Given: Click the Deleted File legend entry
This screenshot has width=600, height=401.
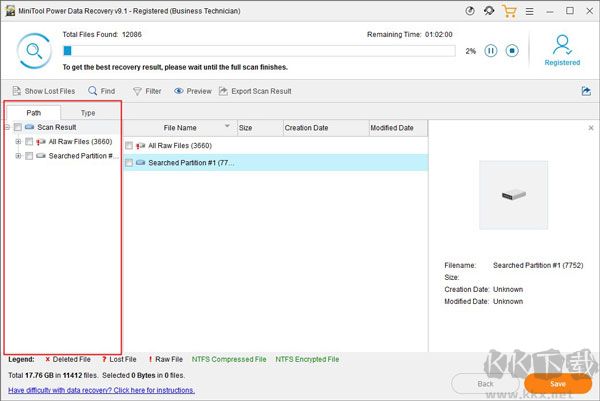Looking at the screenshot, I should coord(68,359).
